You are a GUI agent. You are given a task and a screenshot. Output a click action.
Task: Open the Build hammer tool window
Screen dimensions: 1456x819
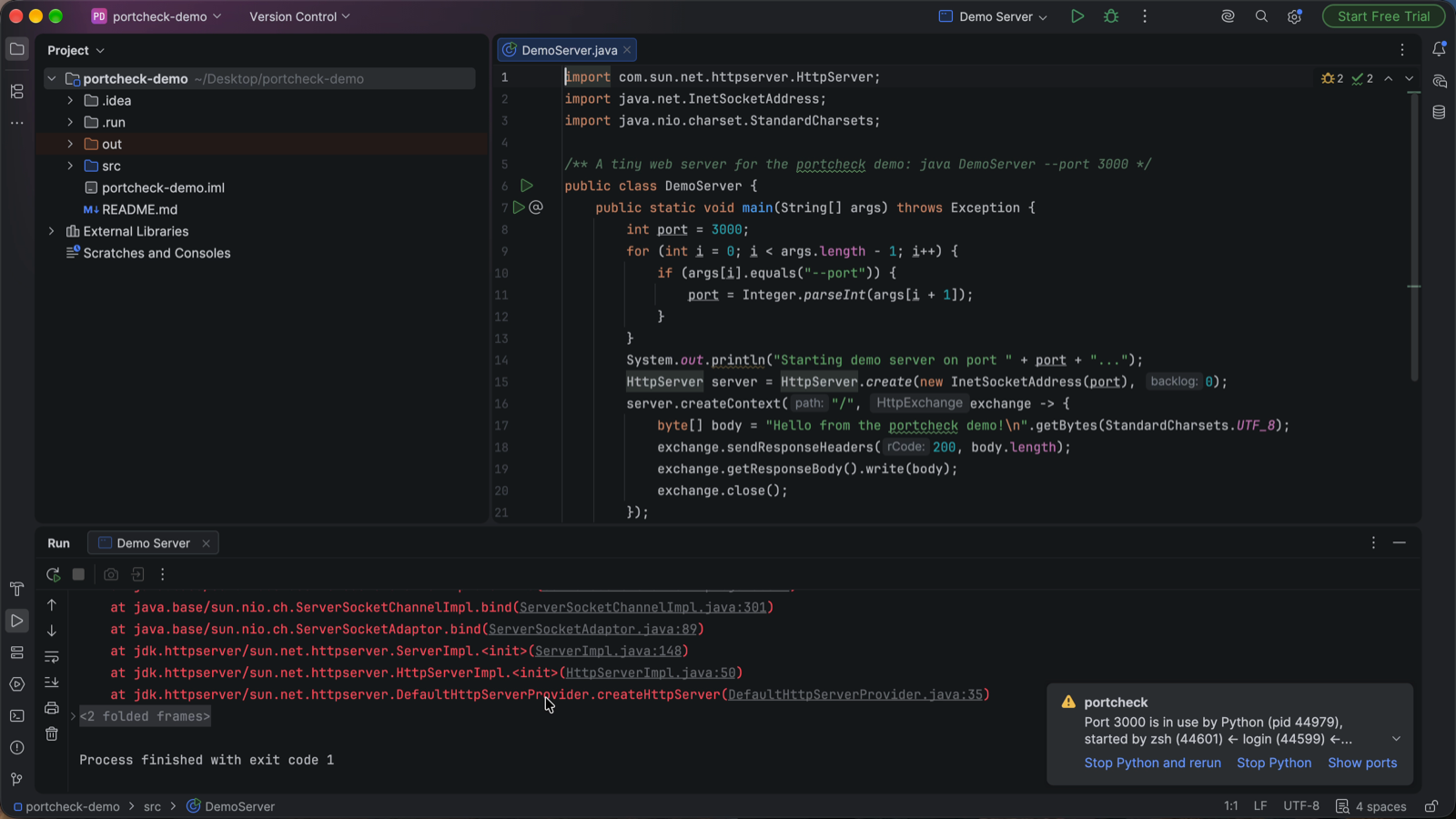coord(16,589)
